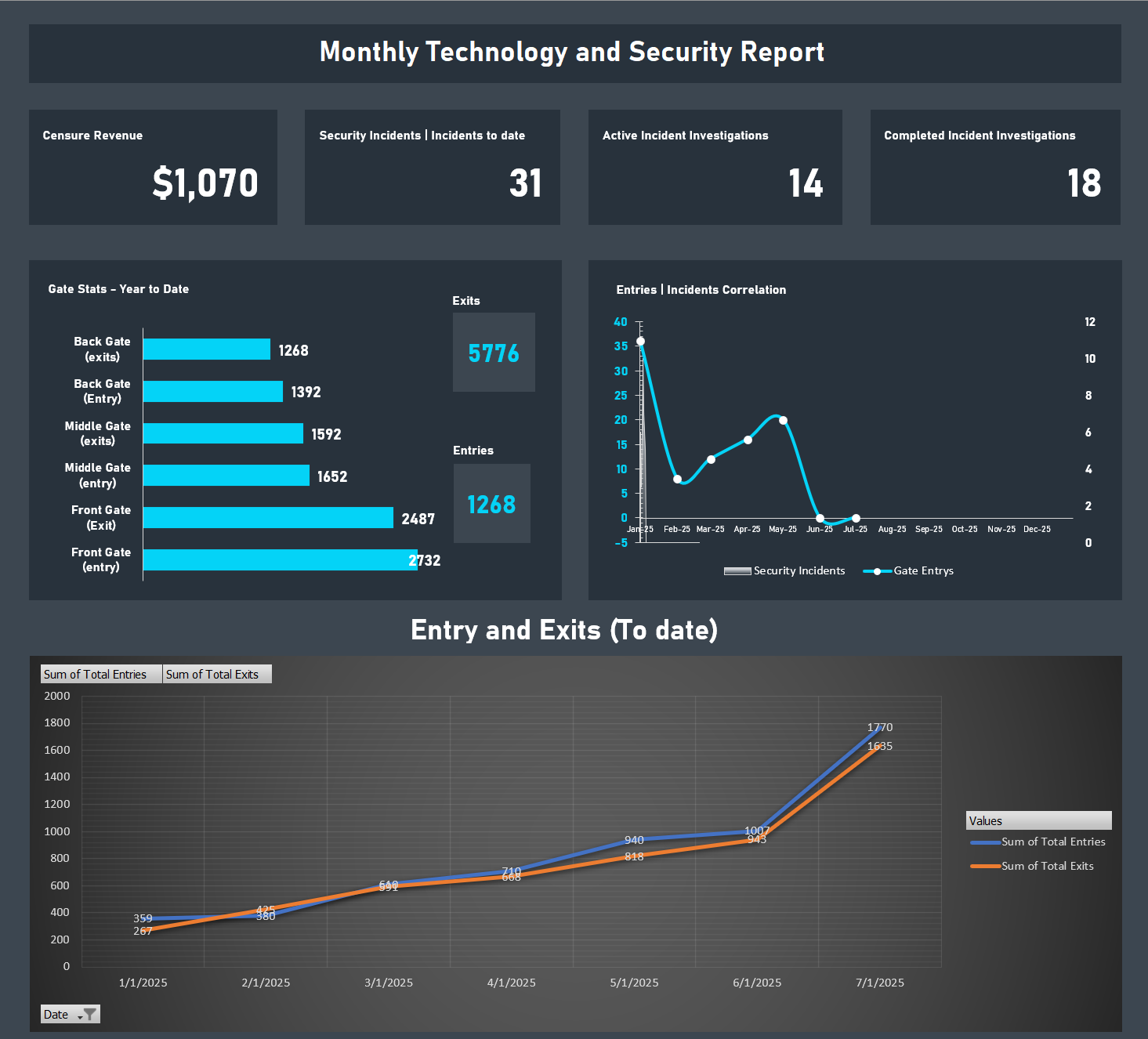Select the 1652 bar data label

[x=332, y=476]
